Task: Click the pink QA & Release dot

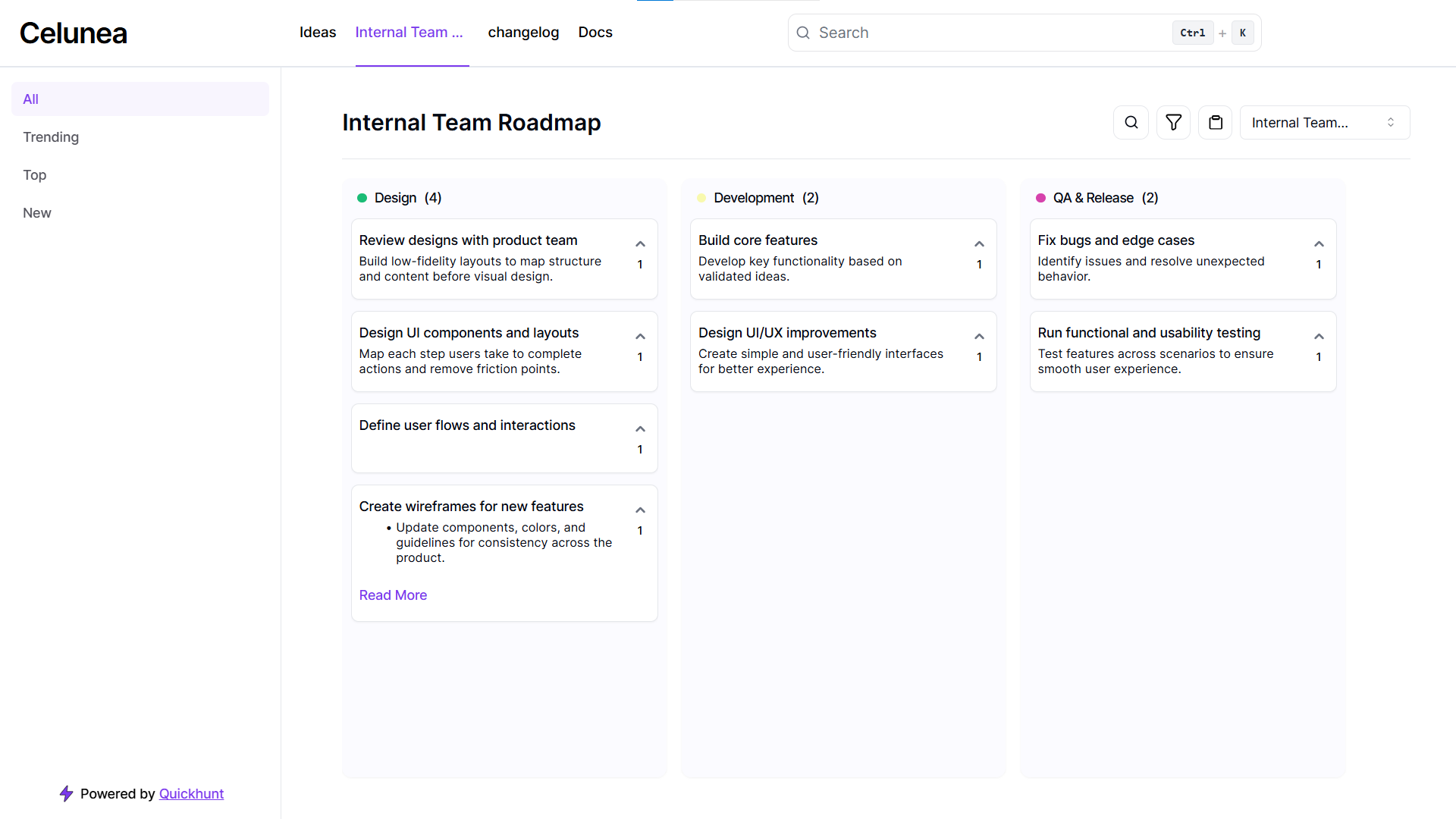Action: tap(1040, 198)
